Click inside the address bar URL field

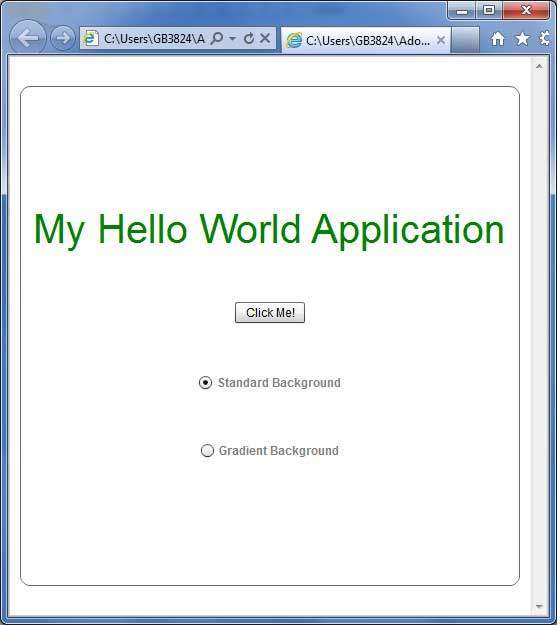[x=154, y=39]
